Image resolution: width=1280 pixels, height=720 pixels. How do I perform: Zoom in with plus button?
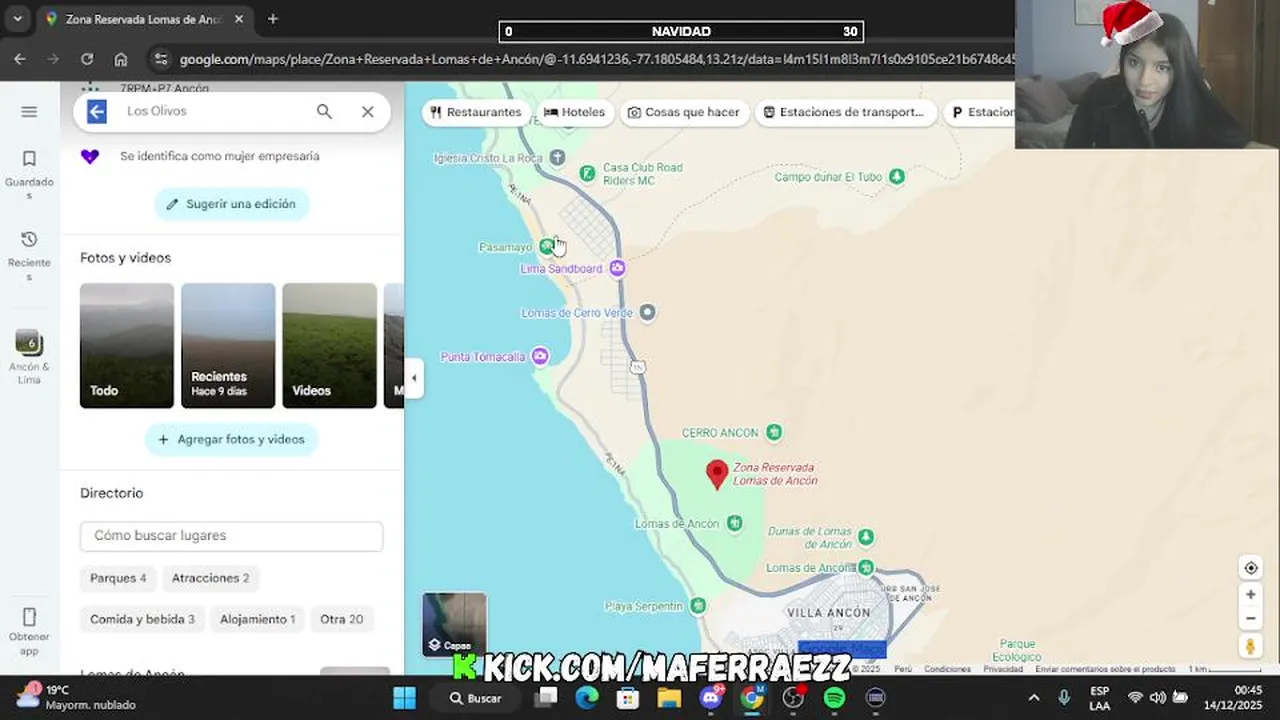click(x=1251, y=594)
